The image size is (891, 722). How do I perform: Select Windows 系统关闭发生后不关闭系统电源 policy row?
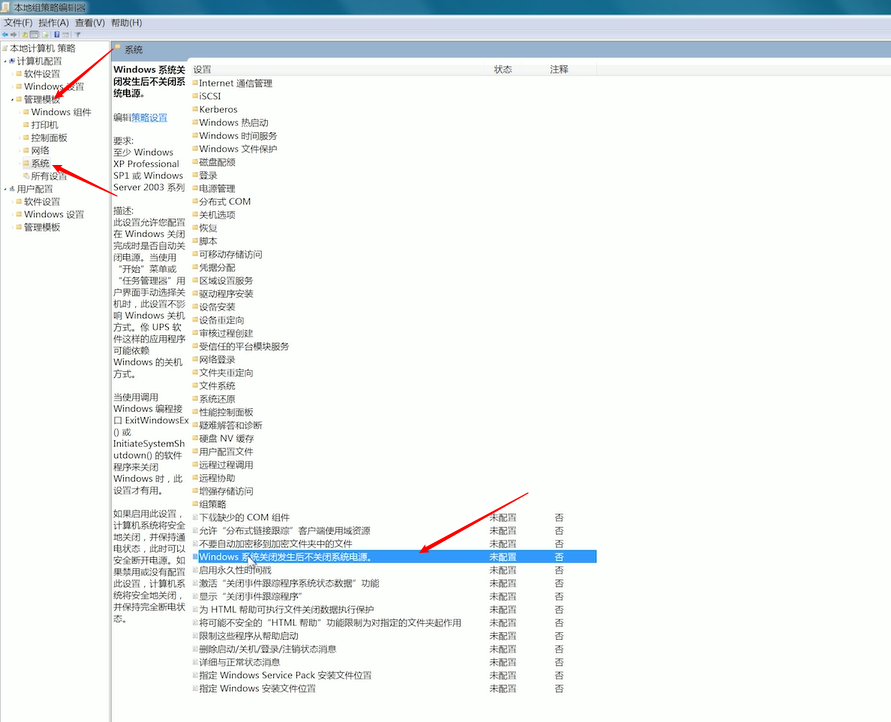394,557
